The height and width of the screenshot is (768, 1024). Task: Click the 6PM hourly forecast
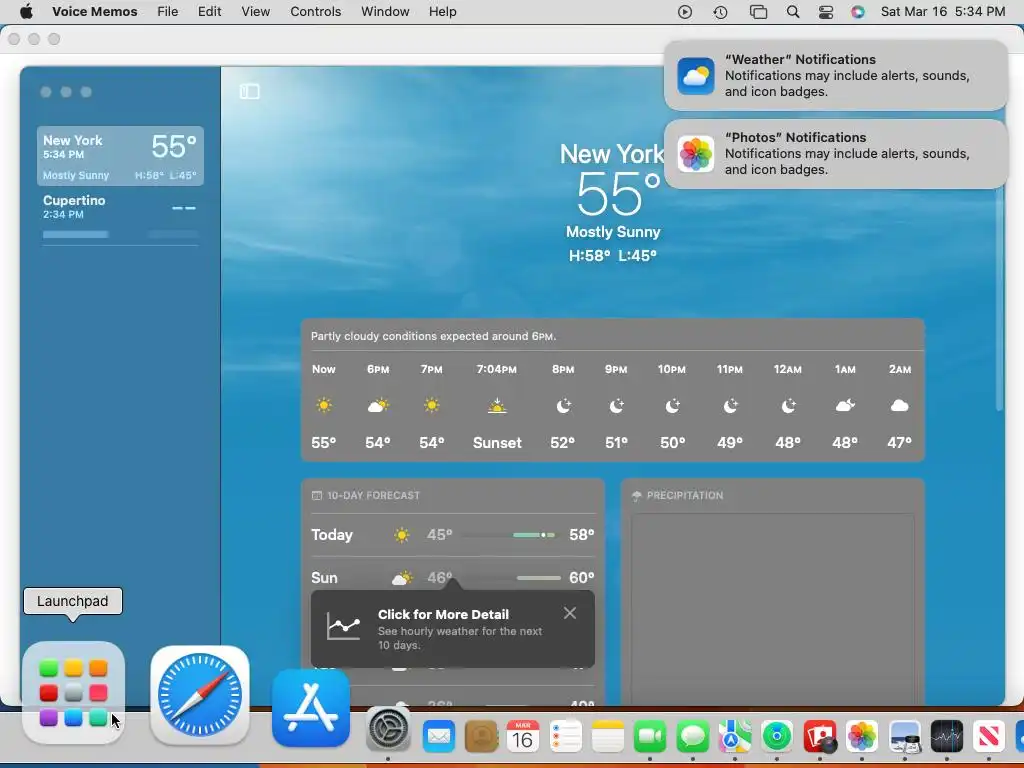pyautogui.click(x=378, y=406)
